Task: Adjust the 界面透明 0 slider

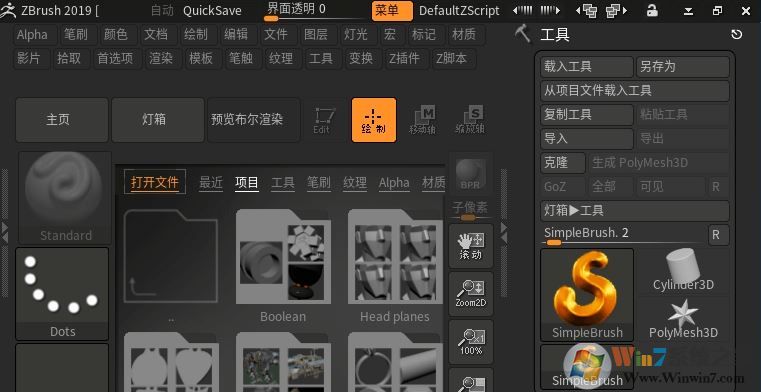Action: point(314,12)
